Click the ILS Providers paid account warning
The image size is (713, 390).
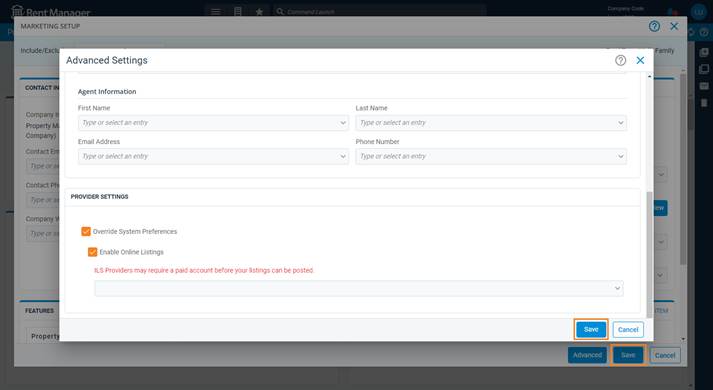click(204, 270)
